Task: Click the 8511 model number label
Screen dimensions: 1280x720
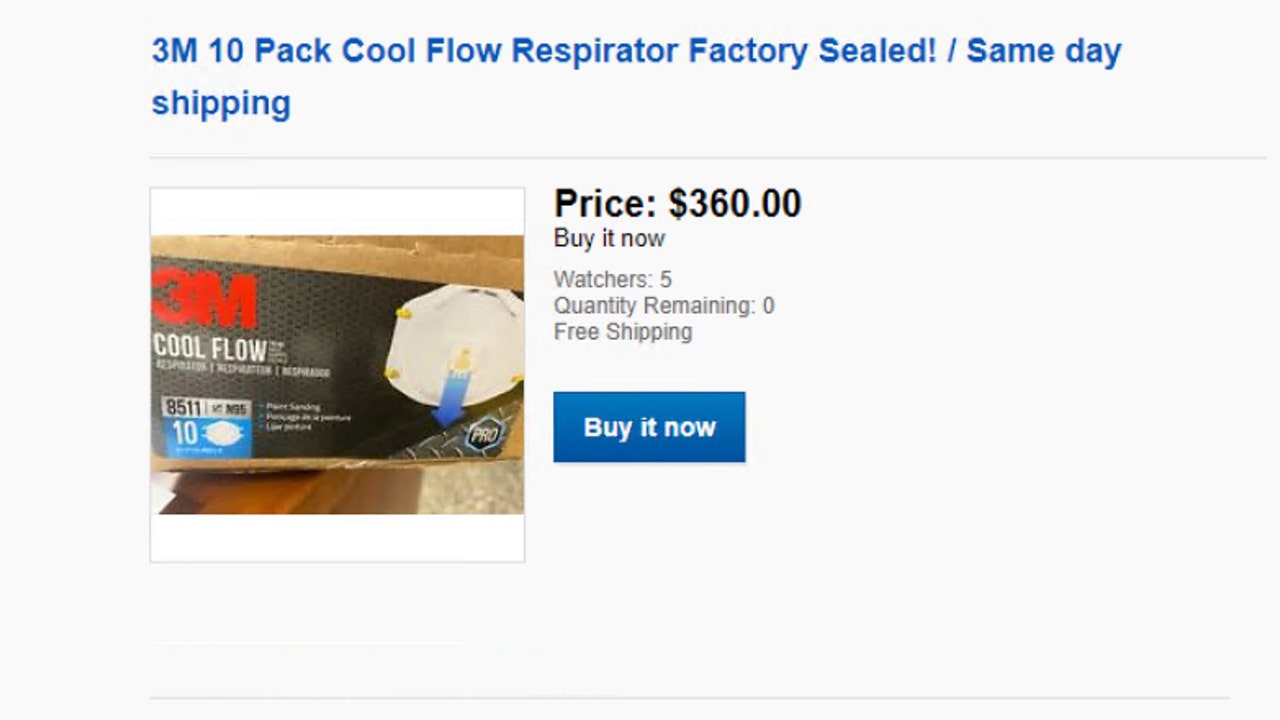Action: pyautogui.click(x=183, y=408)
